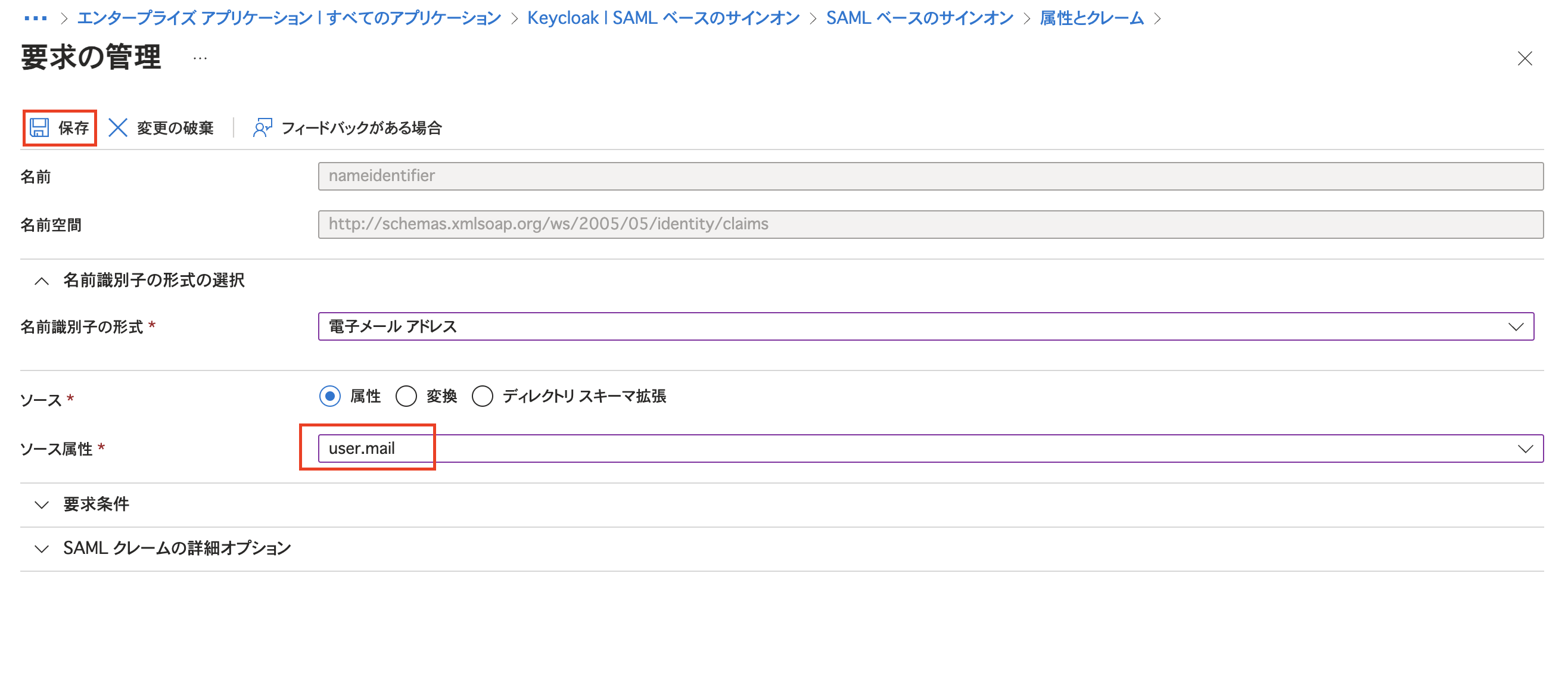1568x679 pixels.
Task: Open the 属性とクレーム breadcrumb link
Action: 1091,18
